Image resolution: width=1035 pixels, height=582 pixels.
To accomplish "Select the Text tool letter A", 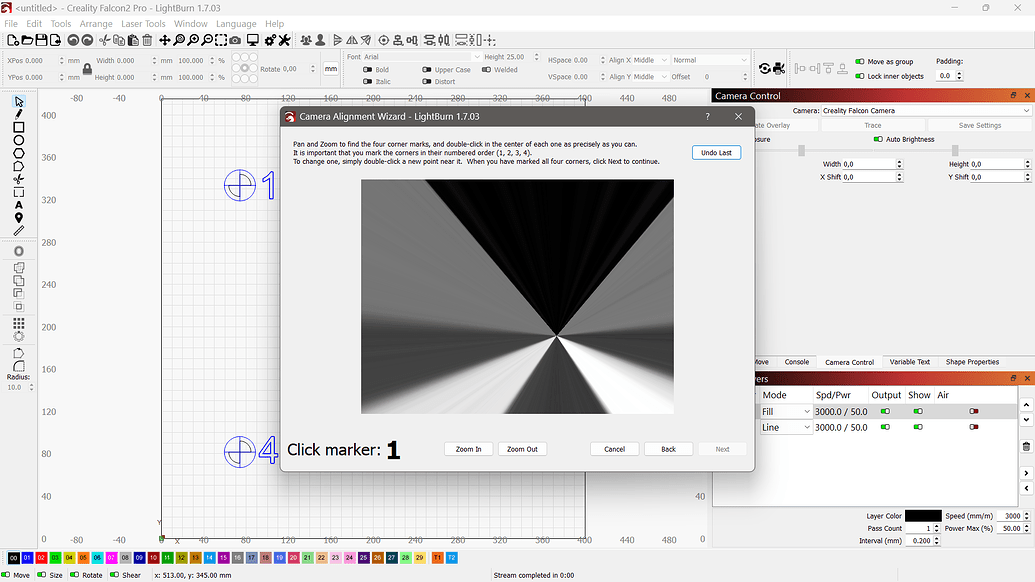I will (18, 205).
